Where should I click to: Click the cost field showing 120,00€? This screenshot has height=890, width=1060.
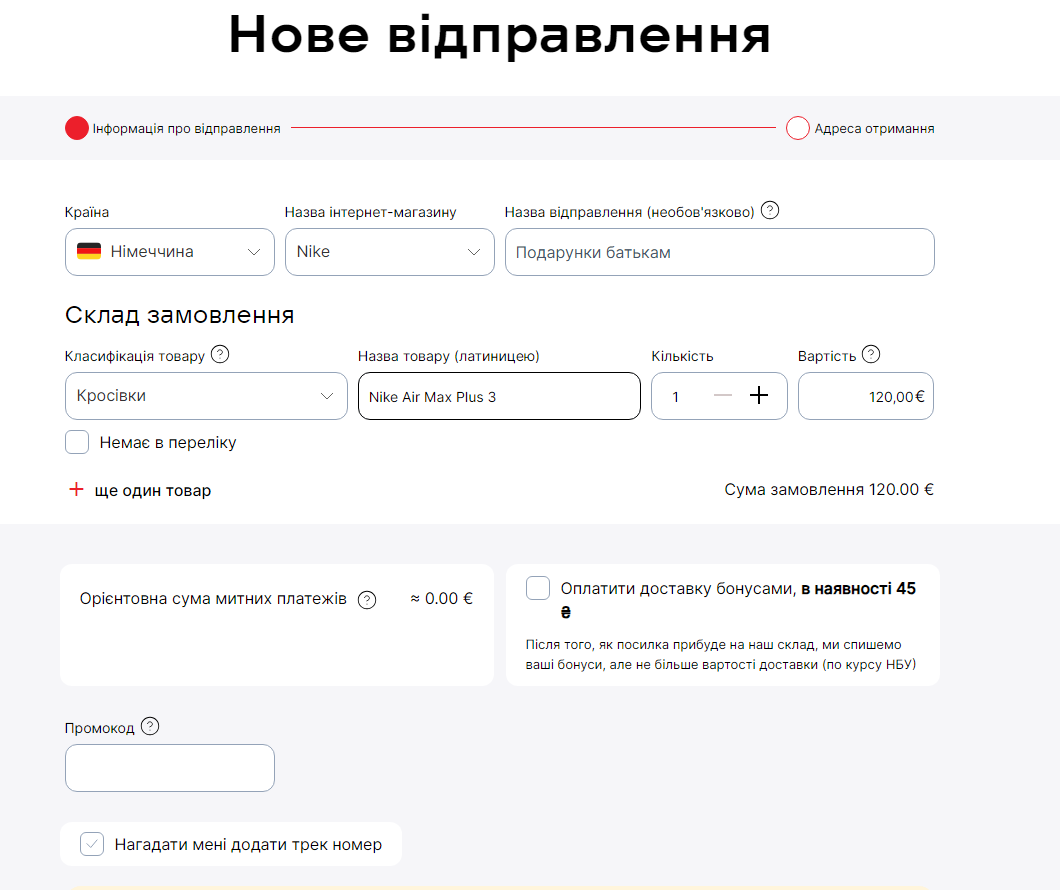[866, 396]
